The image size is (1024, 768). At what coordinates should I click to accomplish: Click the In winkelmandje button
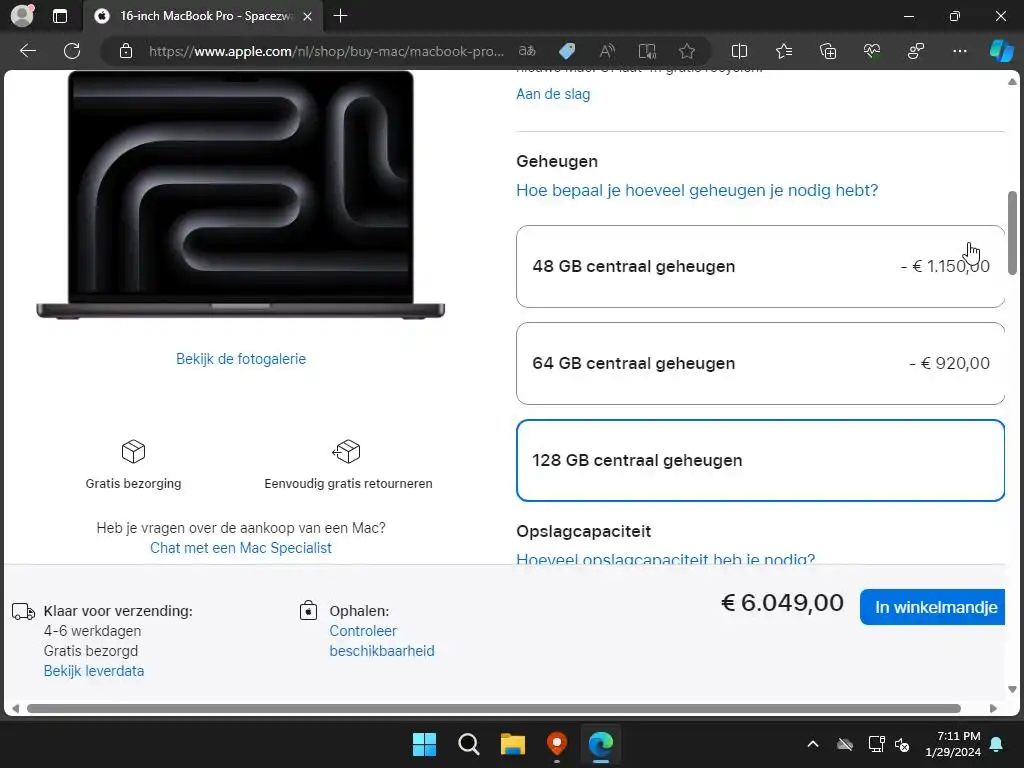[x=933, y=607]
